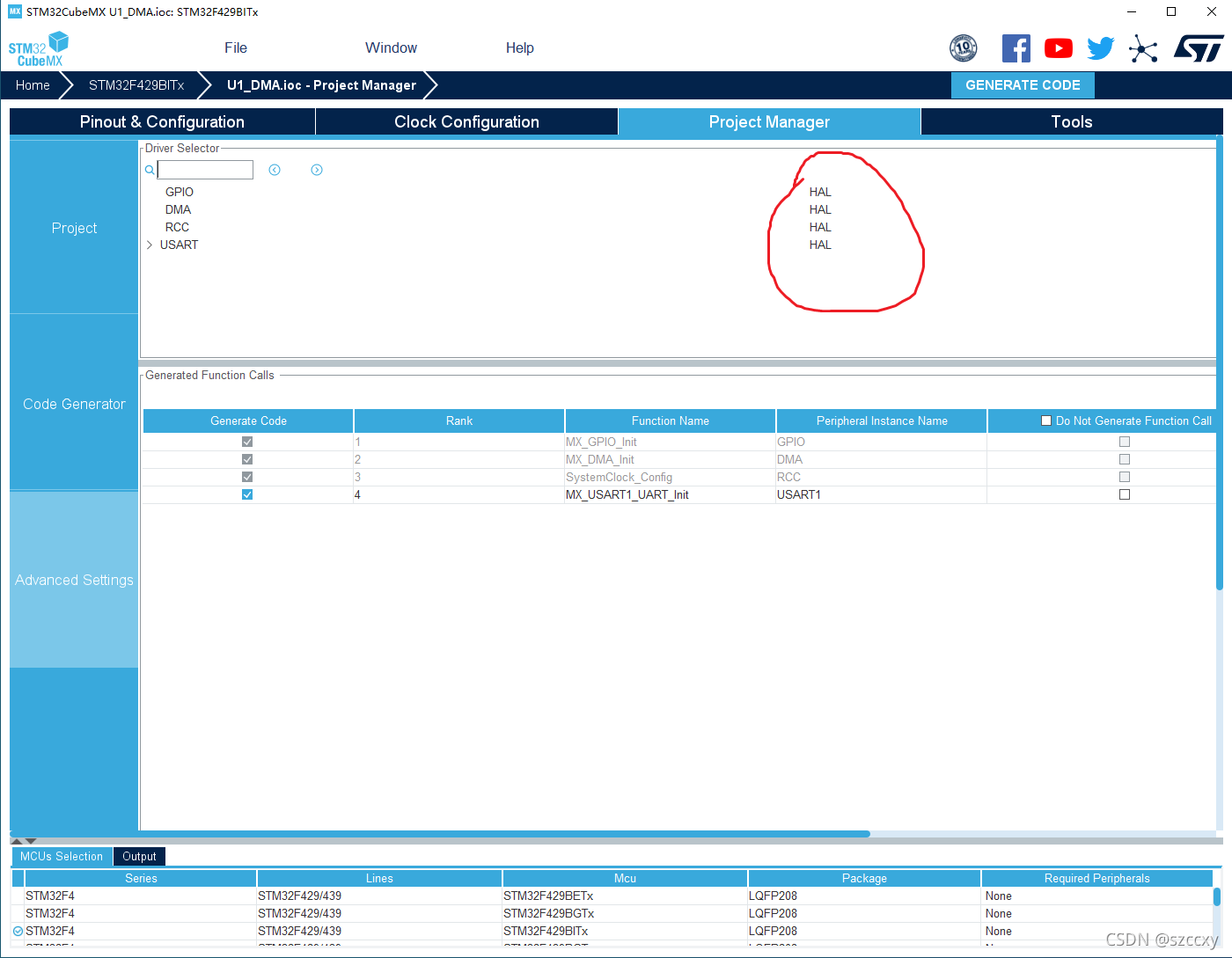
Task: Switch to Pinout & Configuration tab
Action: click(x=163, y=122)
